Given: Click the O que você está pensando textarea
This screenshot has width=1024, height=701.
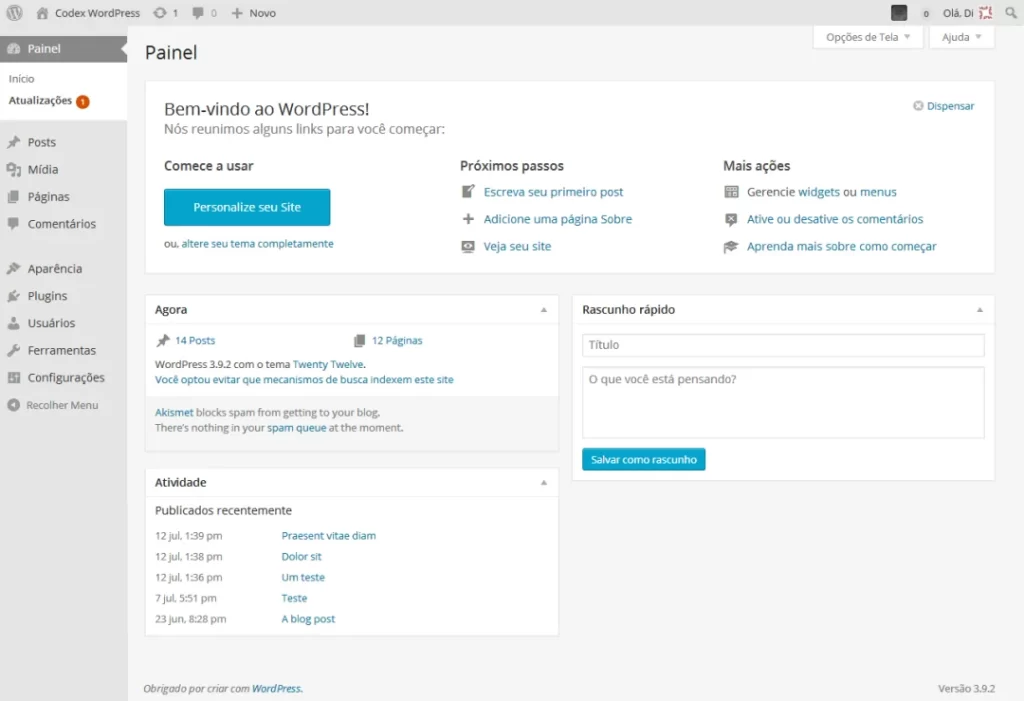Looking at the screenshot, I should 783,402.
